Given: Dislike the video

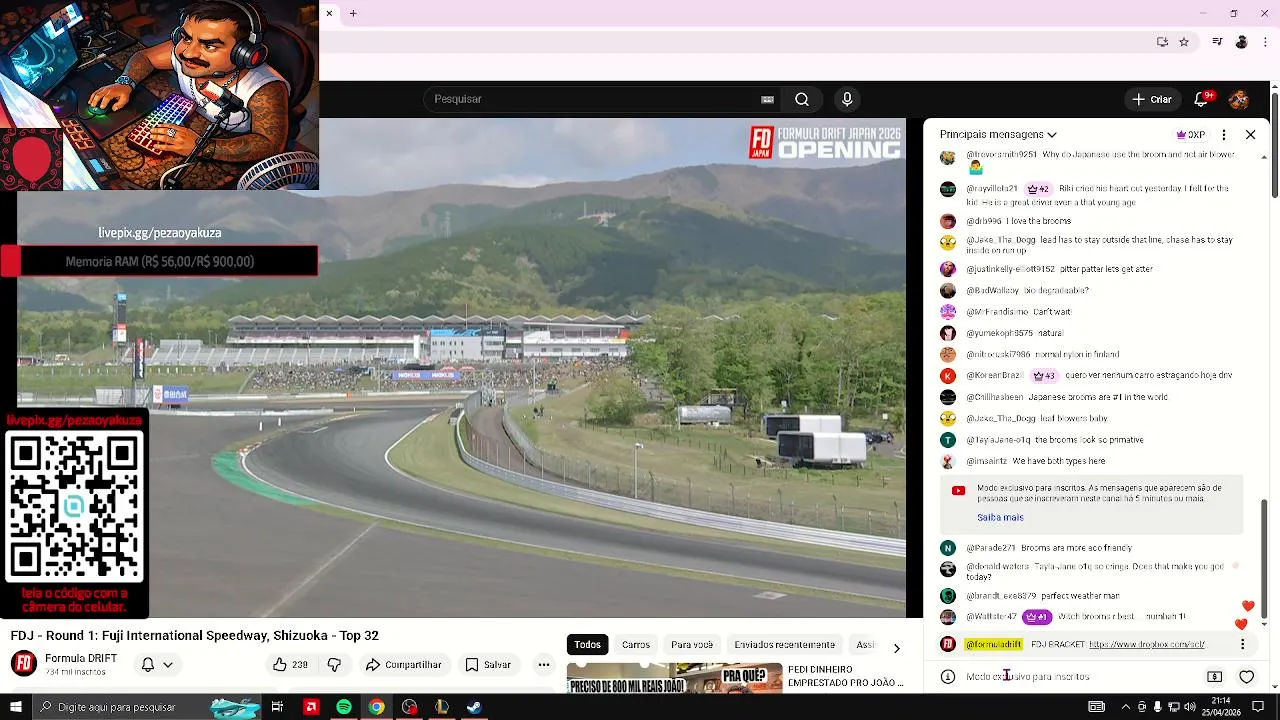Looking at the screenshot, I should [x=335, y=665].
